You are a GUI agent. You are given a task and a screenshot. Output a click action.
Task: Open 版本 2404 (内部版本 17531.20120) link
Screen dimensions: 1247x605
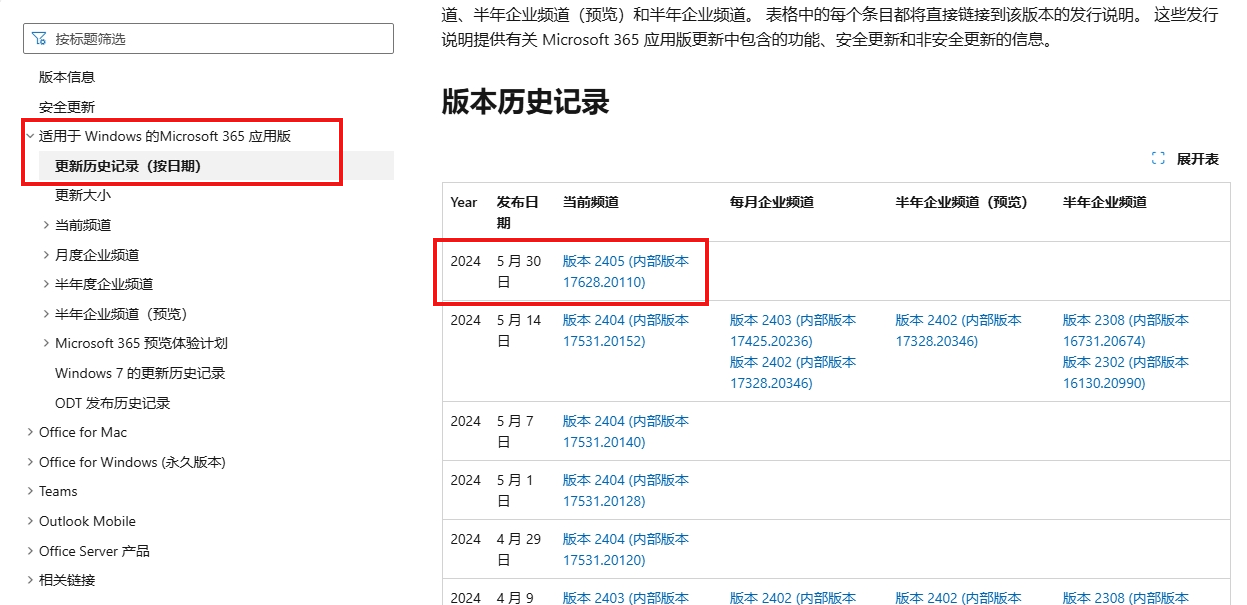[x=626, y=550]
